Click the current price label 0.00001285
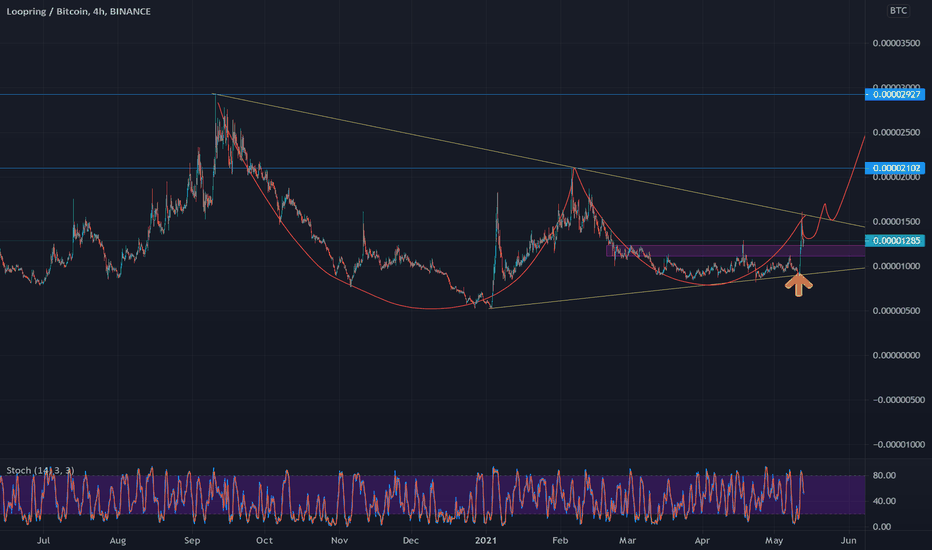 click(895, 241)
